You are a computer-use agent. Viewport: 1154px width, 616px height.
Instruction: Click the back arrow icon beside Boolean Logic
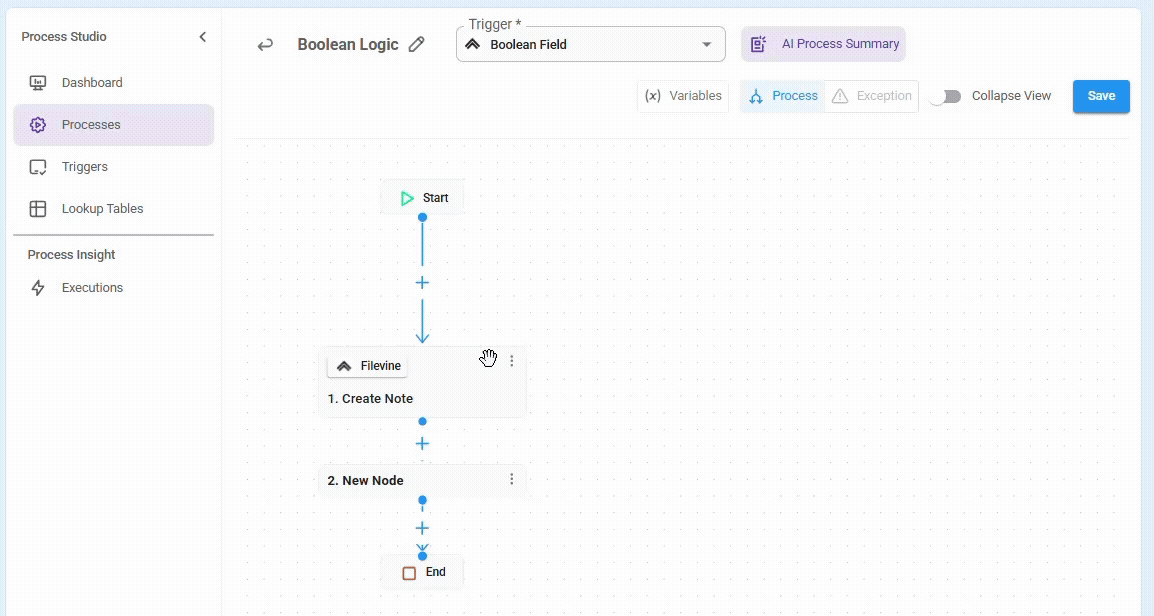pyautogui.click(x=265, y=45)
